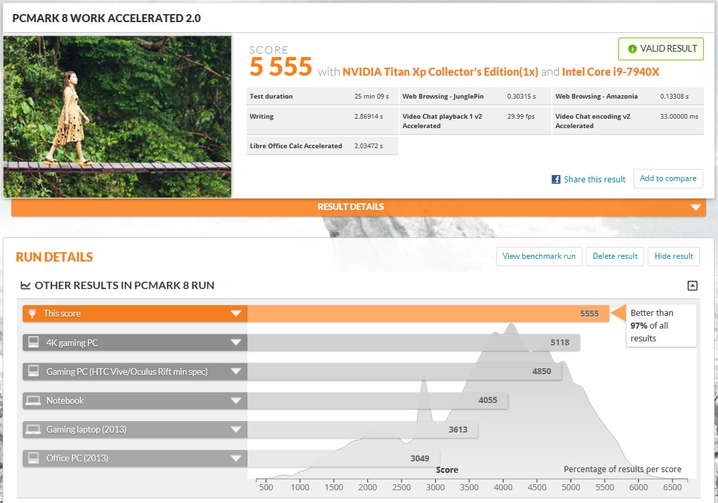The image size is (718, 503).
Task: Click the monitor icon for Gaming PC HTC Vive row
Action: (33, 371)
